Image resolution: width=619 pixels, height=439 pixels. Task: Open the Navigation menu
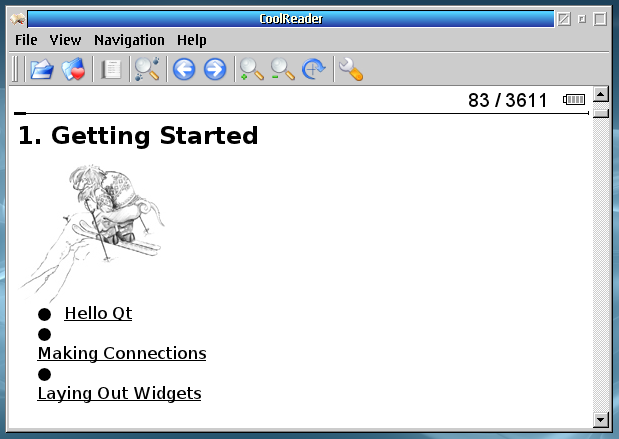[129, 40]
